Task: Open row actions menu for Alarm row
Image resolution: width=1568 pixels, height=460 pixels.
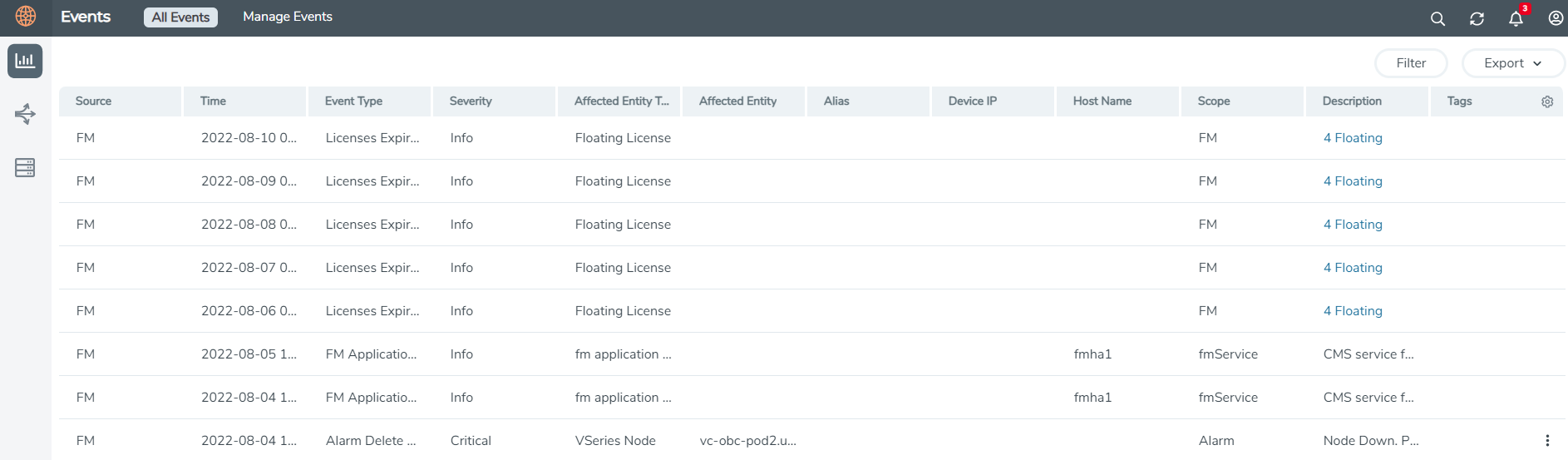Action: tap(1547, 441)
